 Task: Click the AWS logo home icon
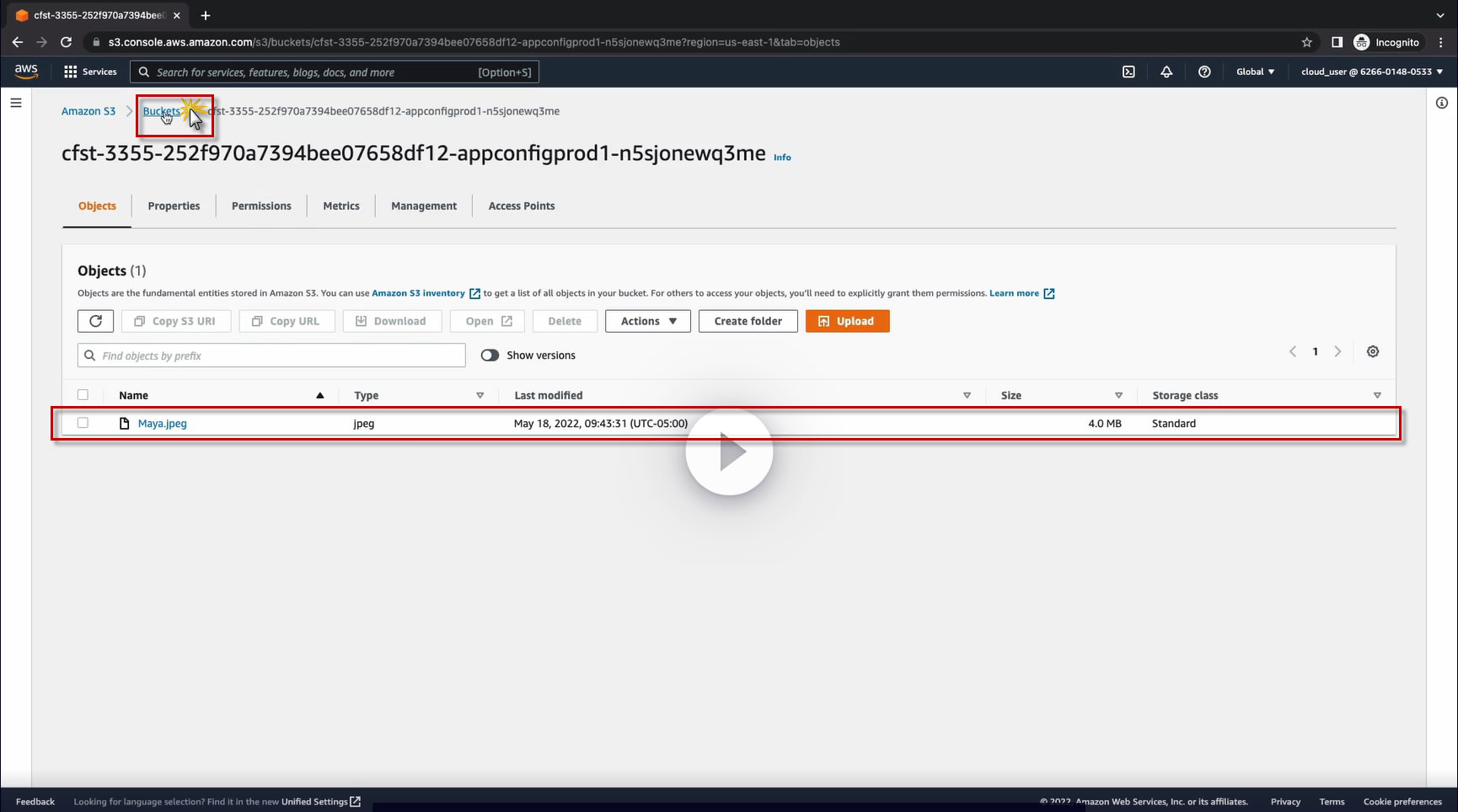(x=26, y=72)
